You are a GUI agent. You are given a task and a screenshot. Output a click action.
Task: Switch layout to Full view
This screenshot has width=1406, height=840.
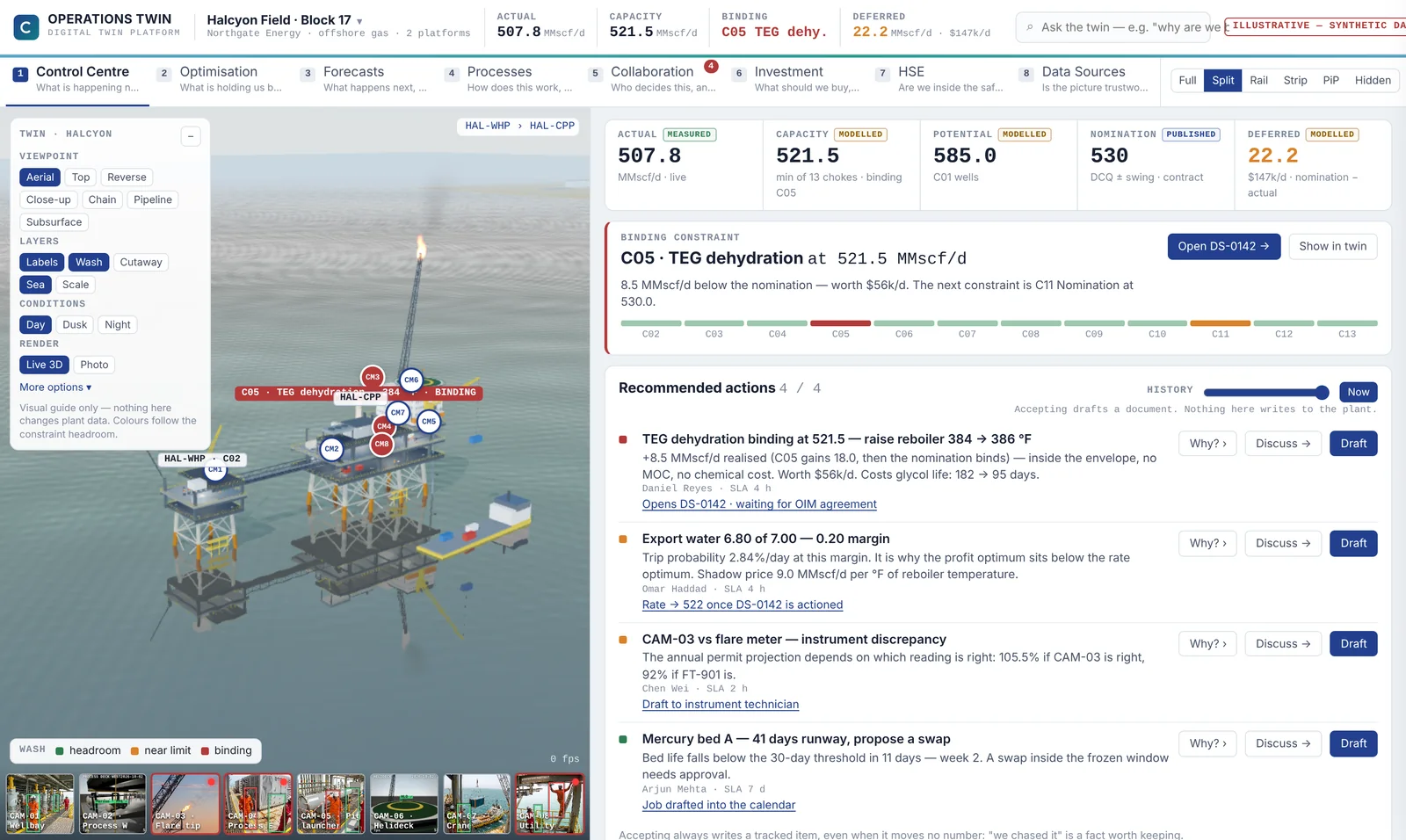click(1187, 80)
